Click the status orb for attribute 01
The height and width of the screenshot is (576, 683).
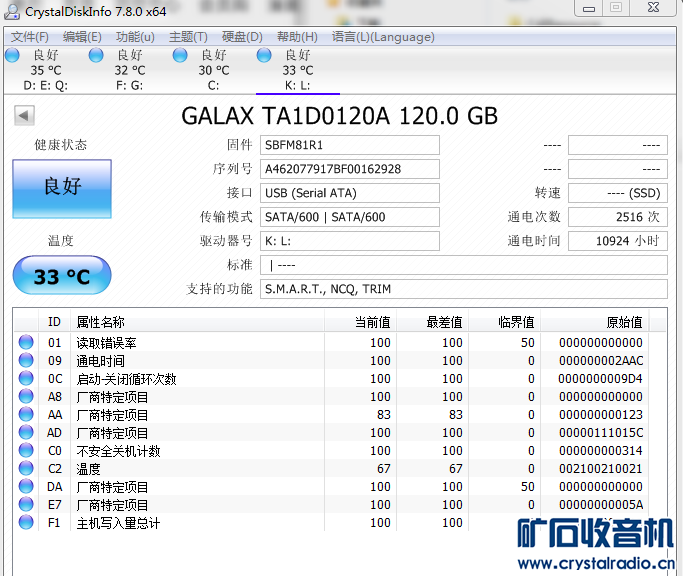pyautogui.click(x=26, y=343)
